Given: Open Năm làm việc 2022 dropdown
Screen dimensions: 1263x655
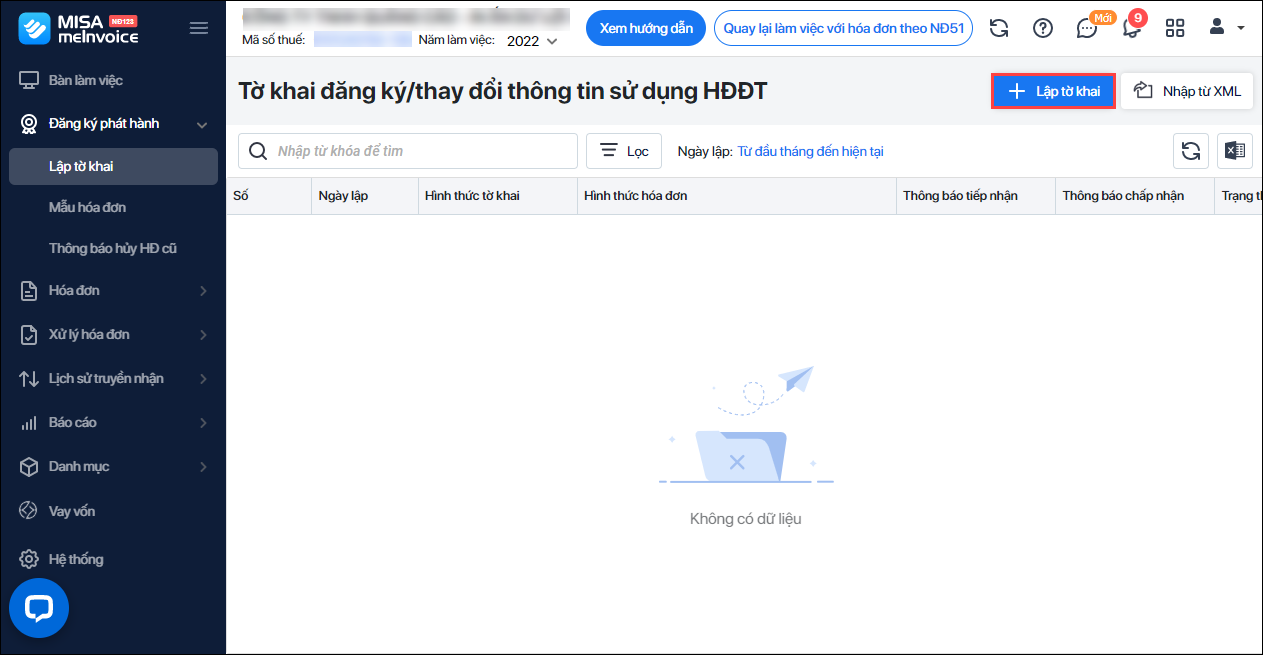Looking at the screenshot, I should [532, 41].
